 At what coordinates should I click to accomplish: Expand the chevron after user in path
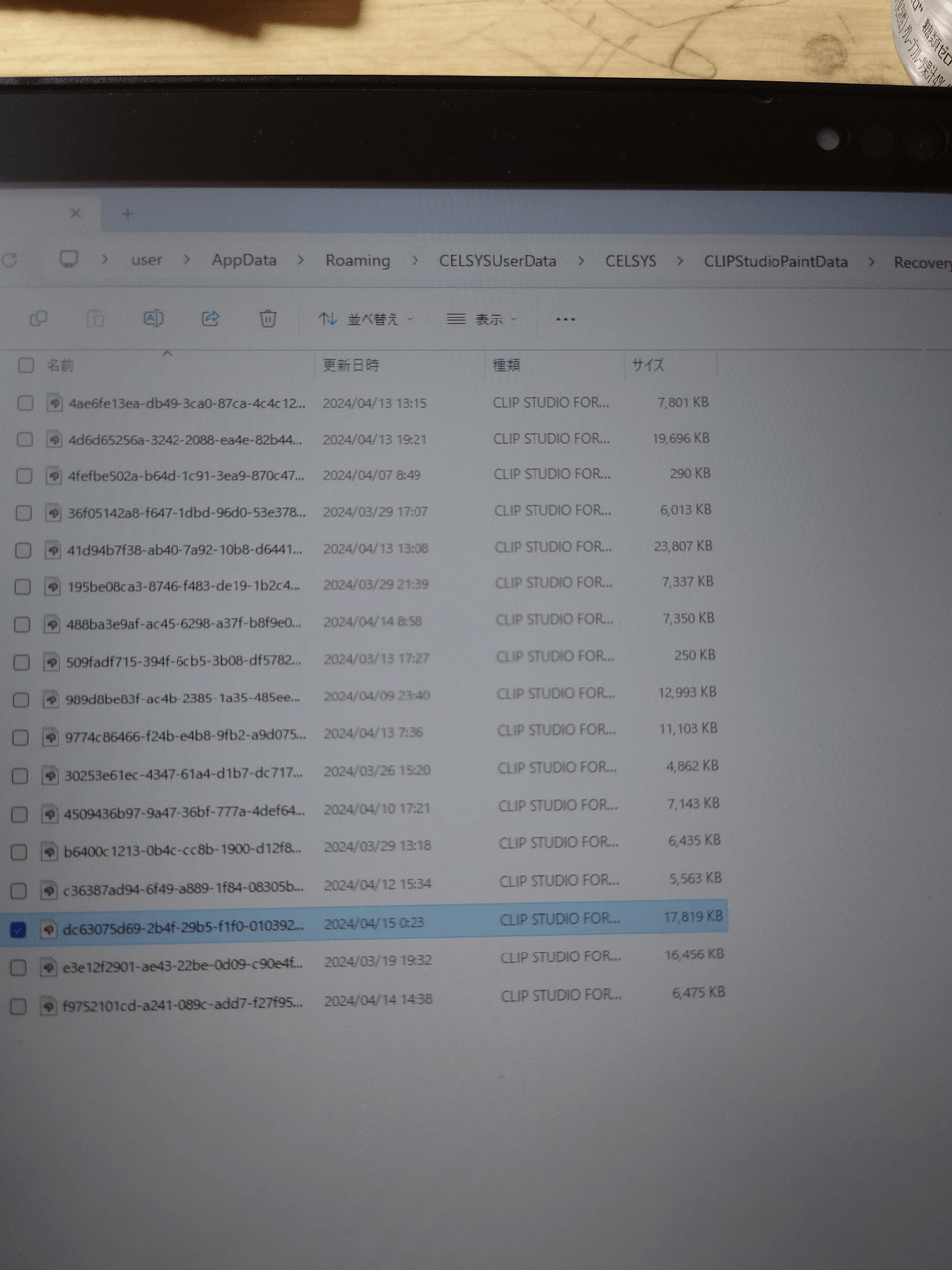point(186,260)
